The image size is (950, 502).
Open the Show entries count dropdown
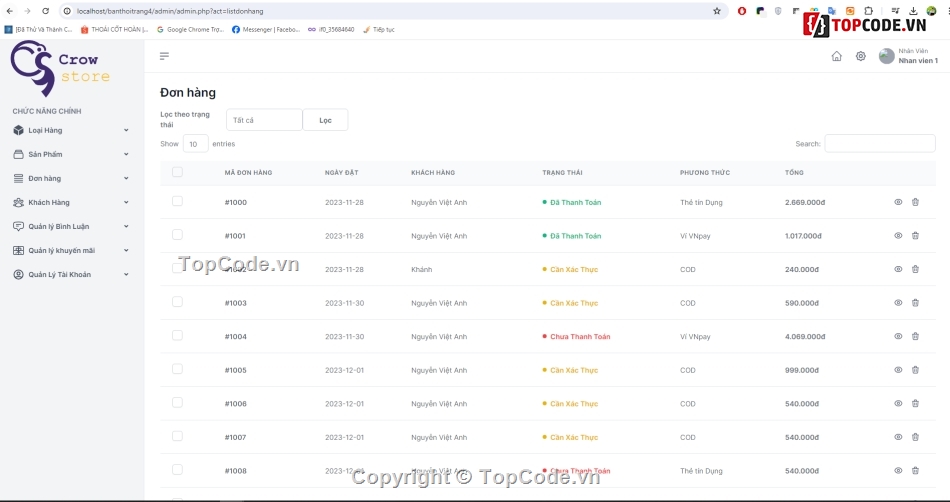(x=196, y=144)
